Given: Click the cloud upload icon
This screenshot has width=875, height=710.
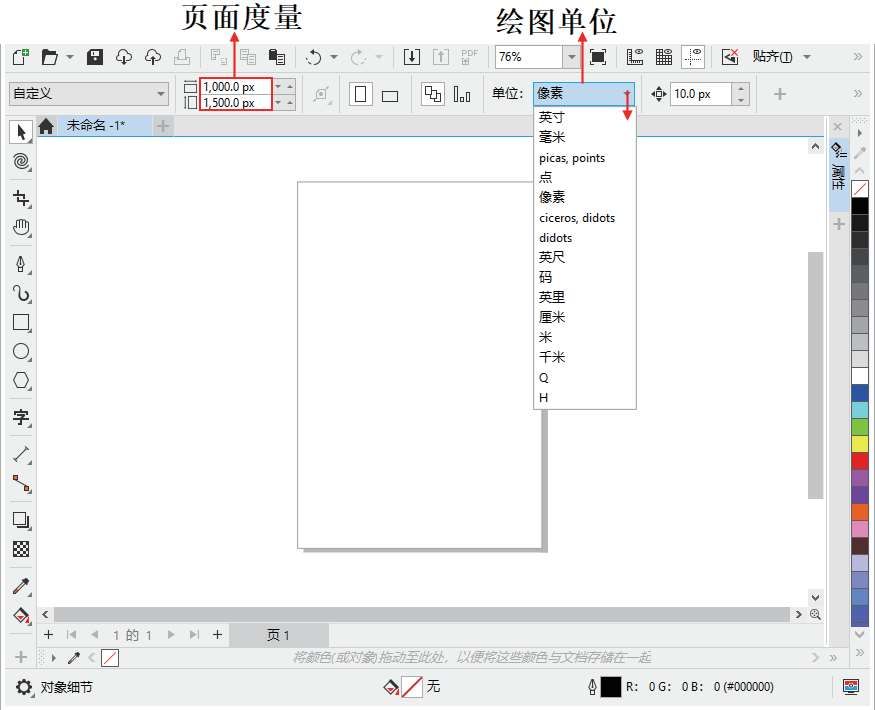Looking at the screenshot, I should pos(153,57).
